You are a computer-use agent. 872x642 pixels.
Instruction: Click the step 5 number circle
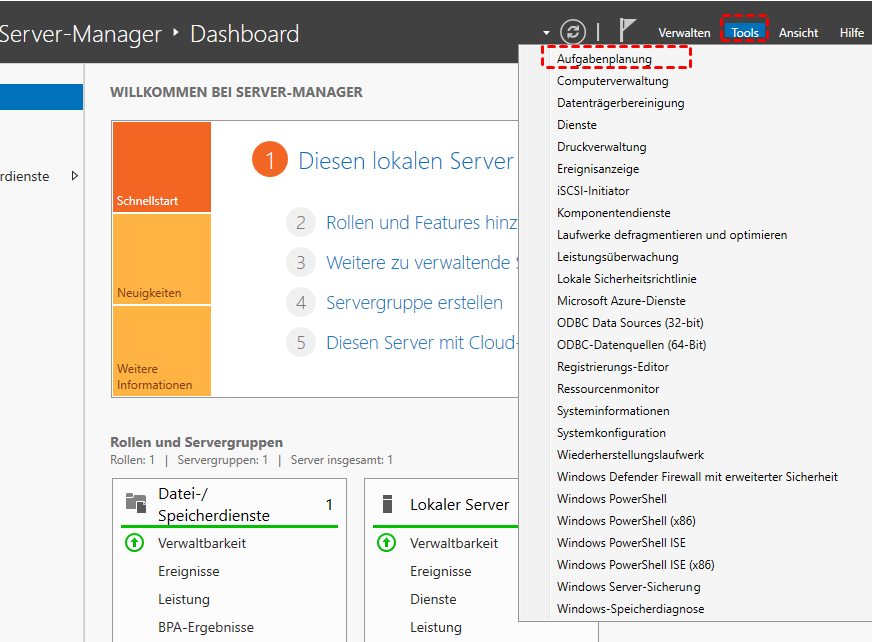point(300,343)
